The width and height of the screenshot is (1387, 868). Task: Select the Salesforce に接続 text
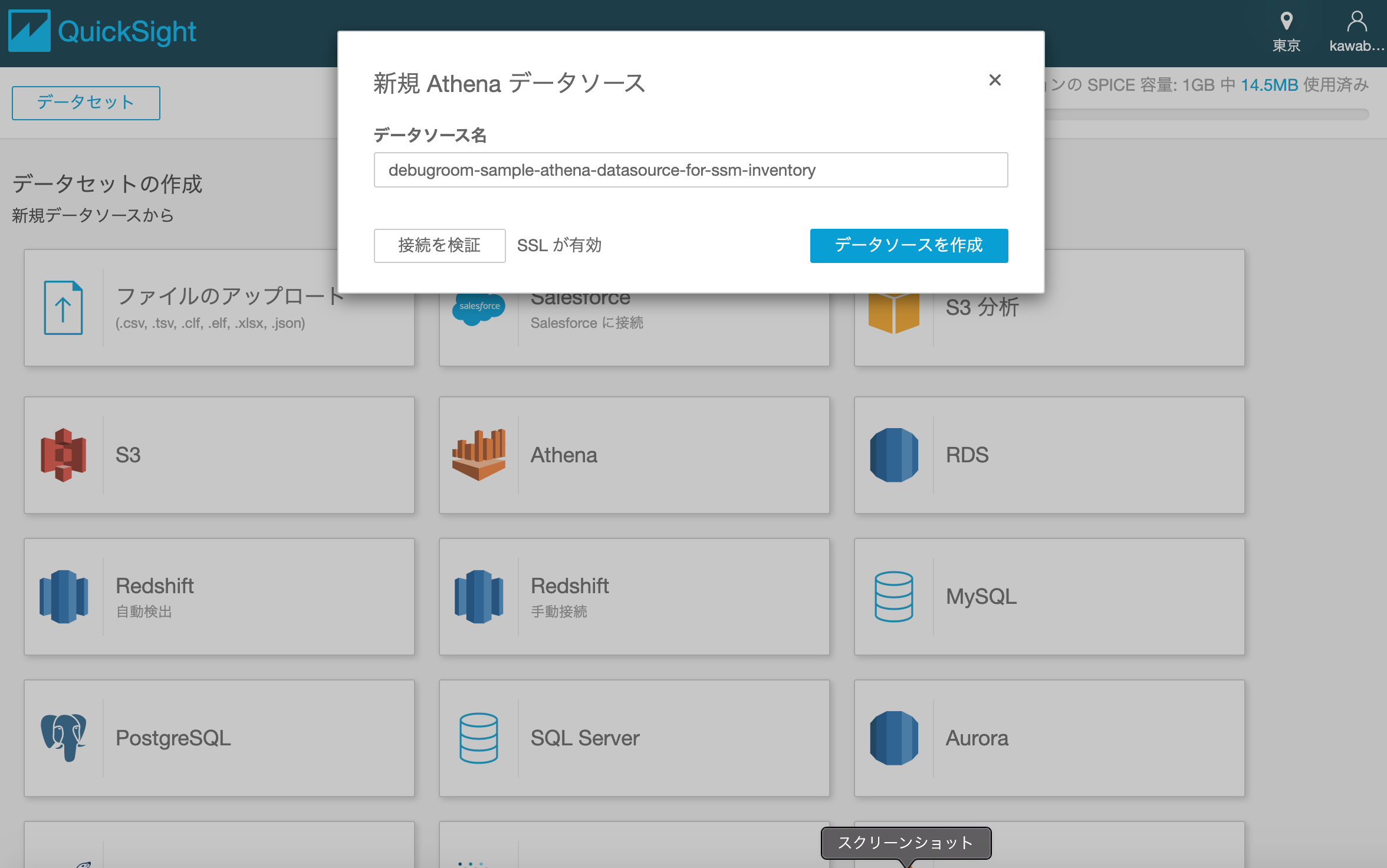pyautogui.click(x=587, y=323)
